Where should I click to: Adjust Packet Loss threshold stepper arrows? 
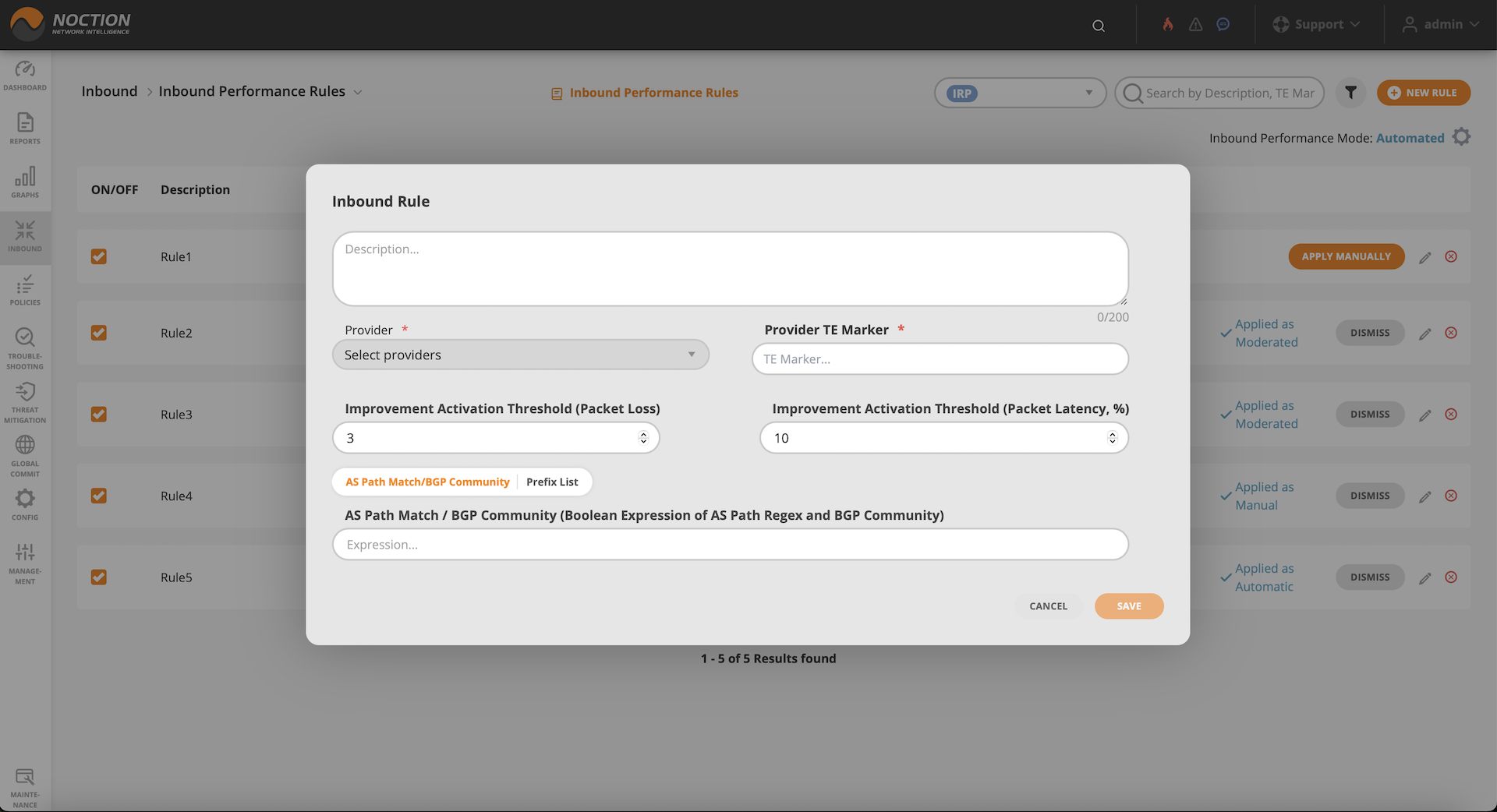pyautogui.click(x=643, y=438)
